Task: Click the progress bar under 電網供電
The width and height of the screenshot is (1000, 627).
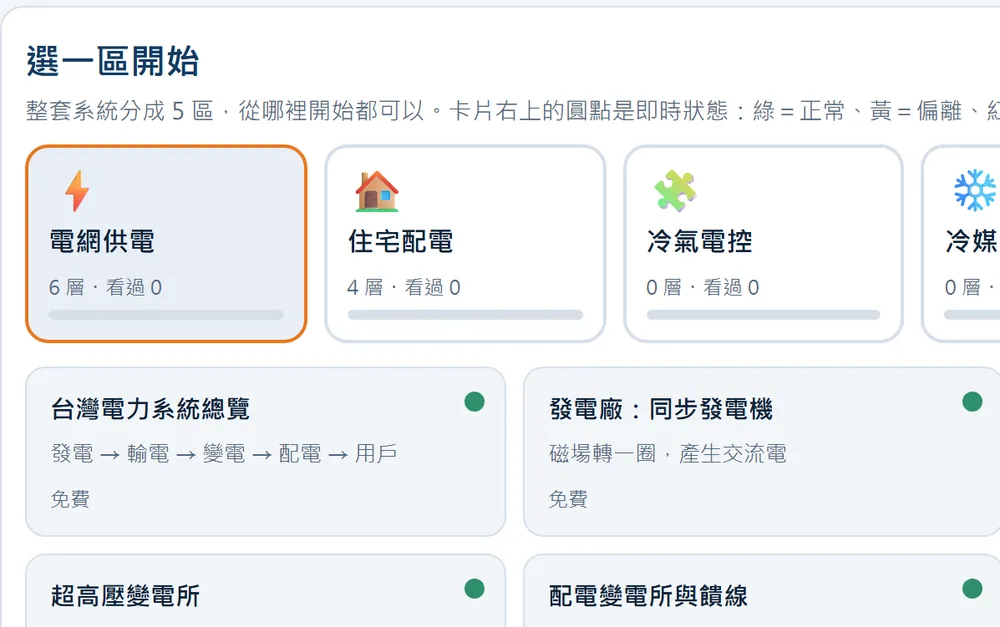Action: pyautogui.click(x=166, y=314)
